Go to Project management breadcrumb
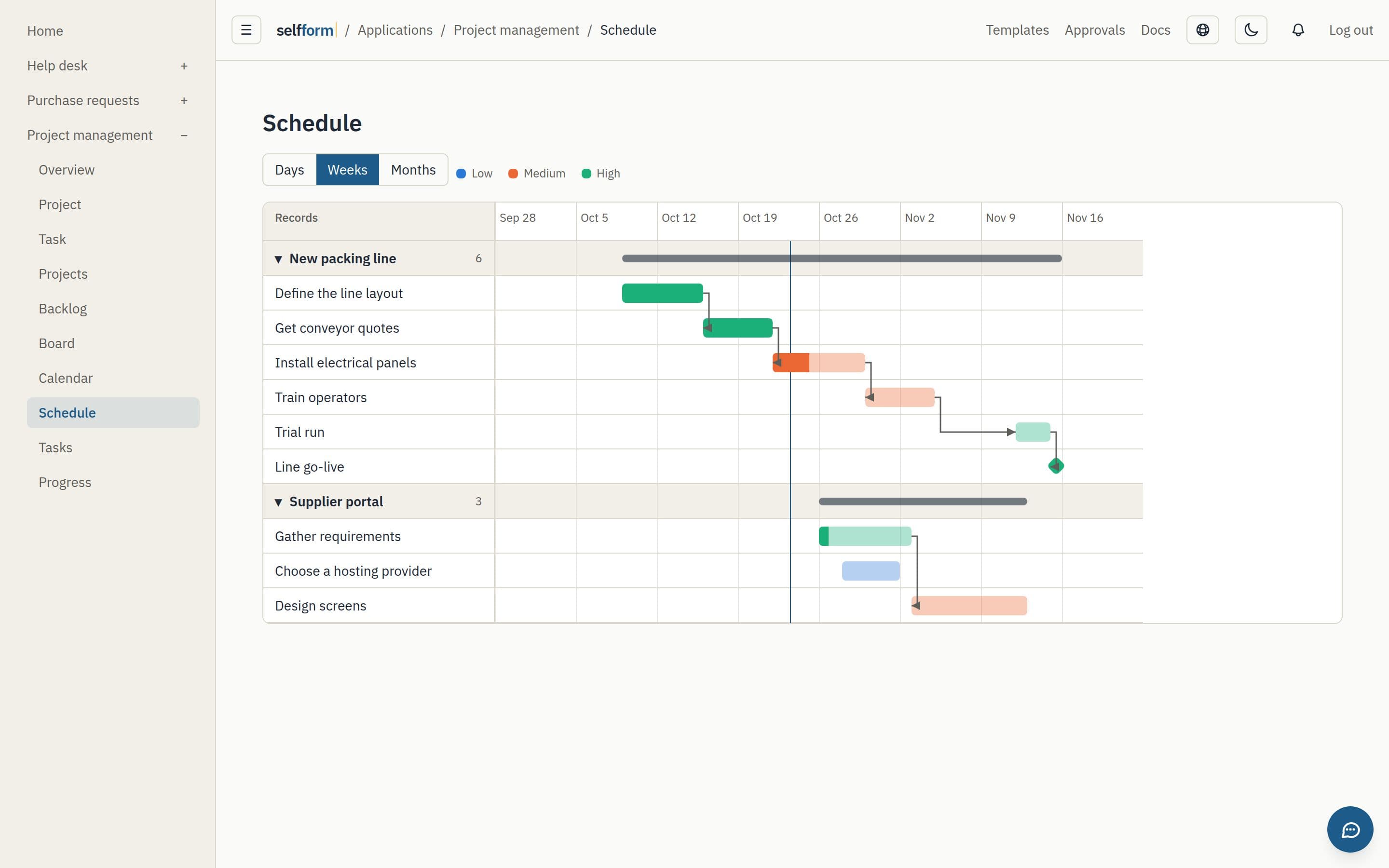 click(516, 30)
